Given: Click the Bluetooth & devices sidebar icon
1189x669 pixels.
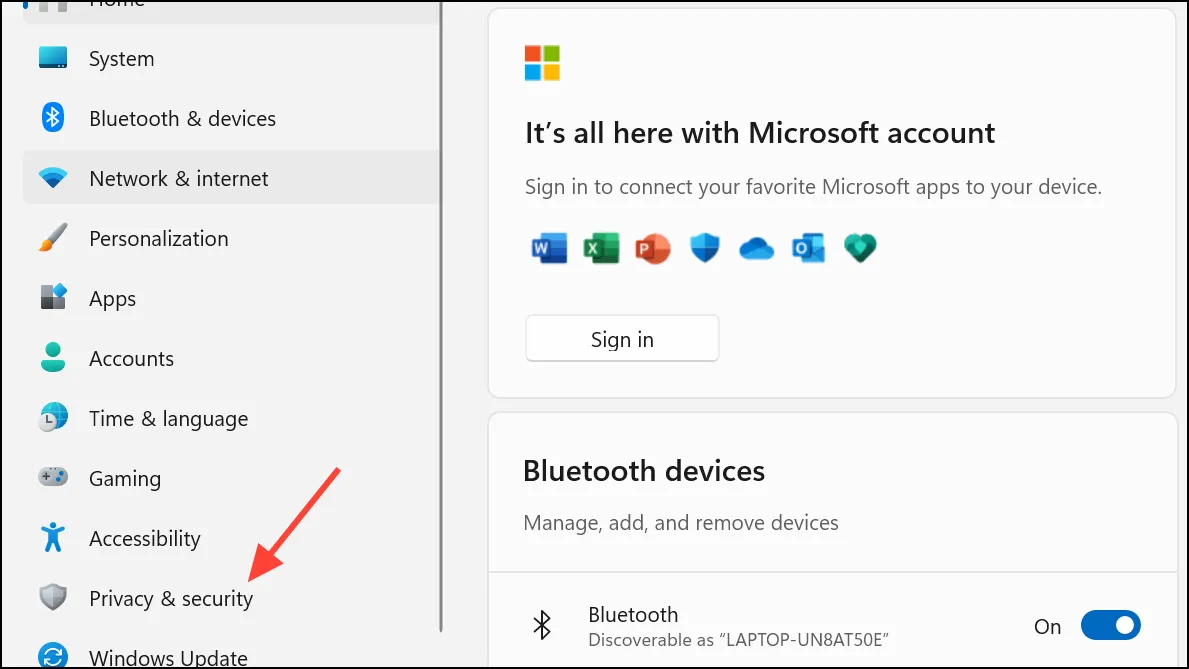Looking at the screenshot, I should pyautogui.click(x=52, y=118).
